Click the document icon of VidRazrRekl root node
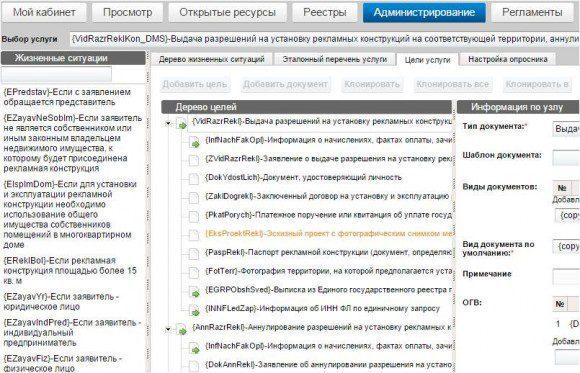The image size is (580, 373). [181, 123]
